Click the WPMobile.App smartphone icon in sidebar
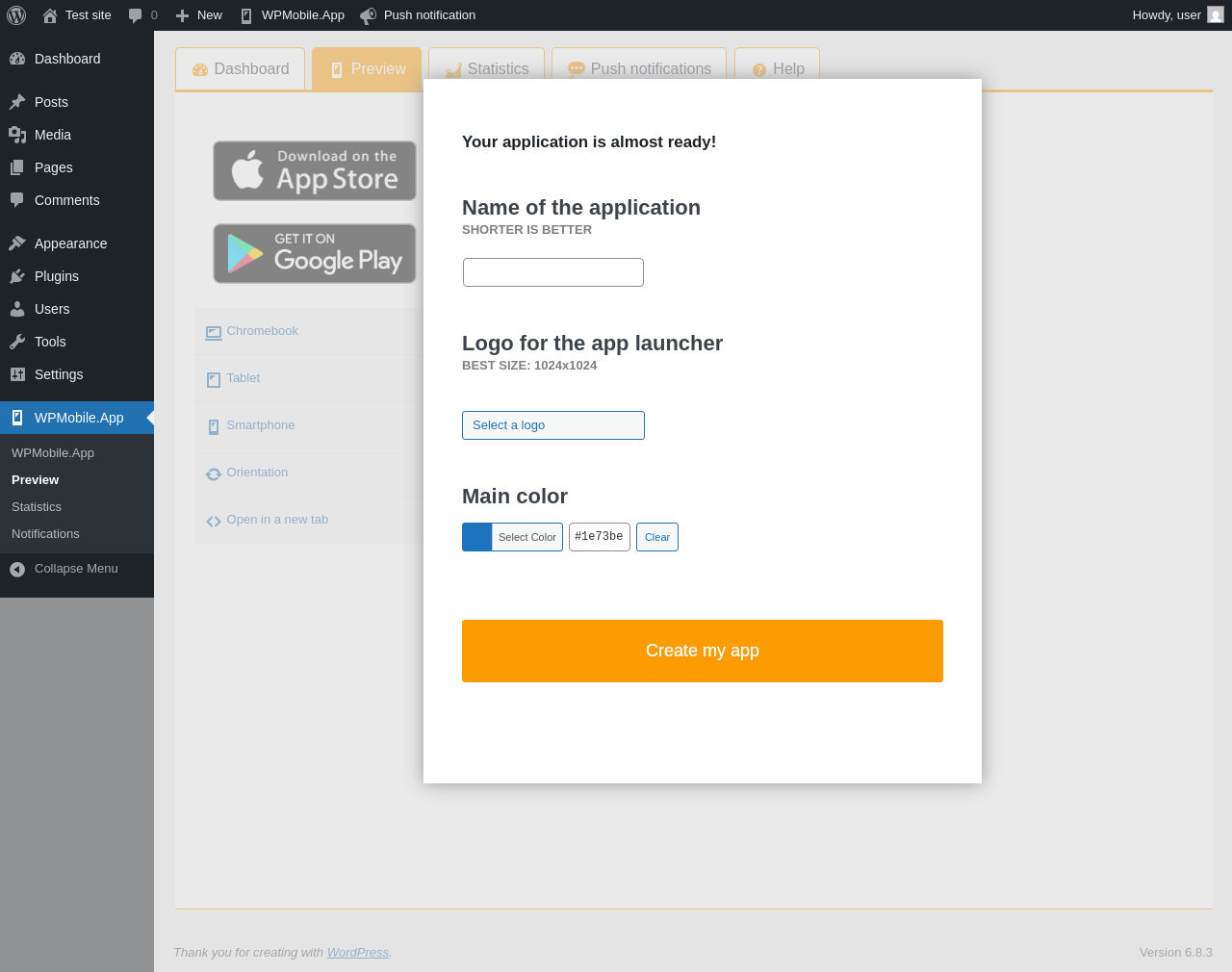1232x972 pixels. click(x=17, y=418)
